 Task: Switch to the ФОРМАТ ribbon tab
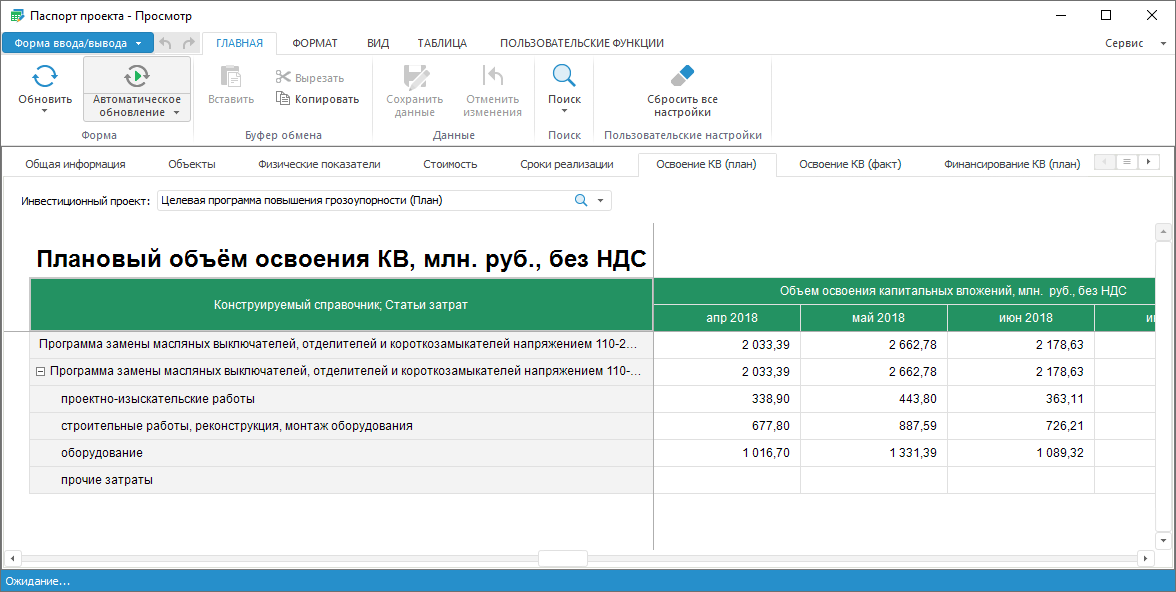315,43
